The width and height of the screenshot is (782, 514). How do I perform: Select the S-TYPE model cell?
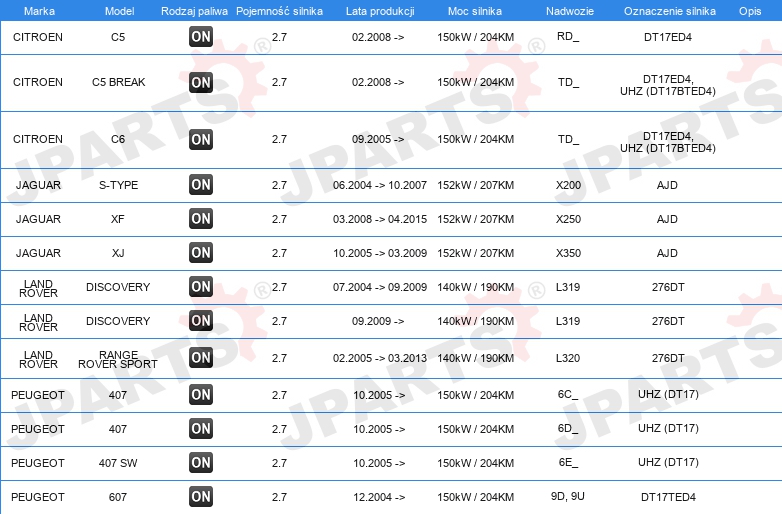118,185
